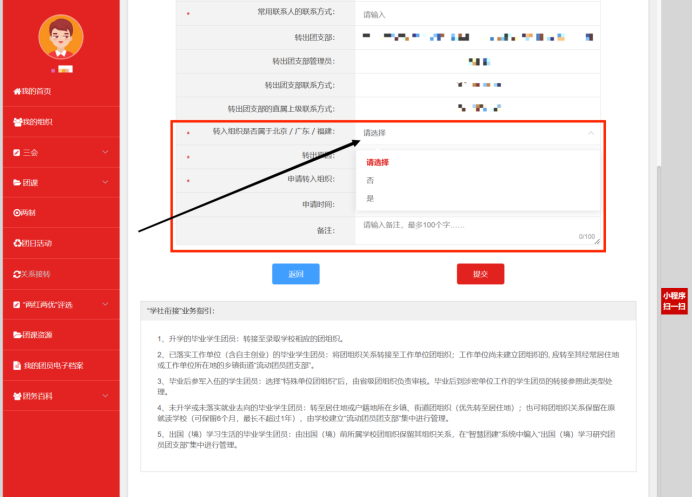Select 否 from the dropdown list

(370, 180)
